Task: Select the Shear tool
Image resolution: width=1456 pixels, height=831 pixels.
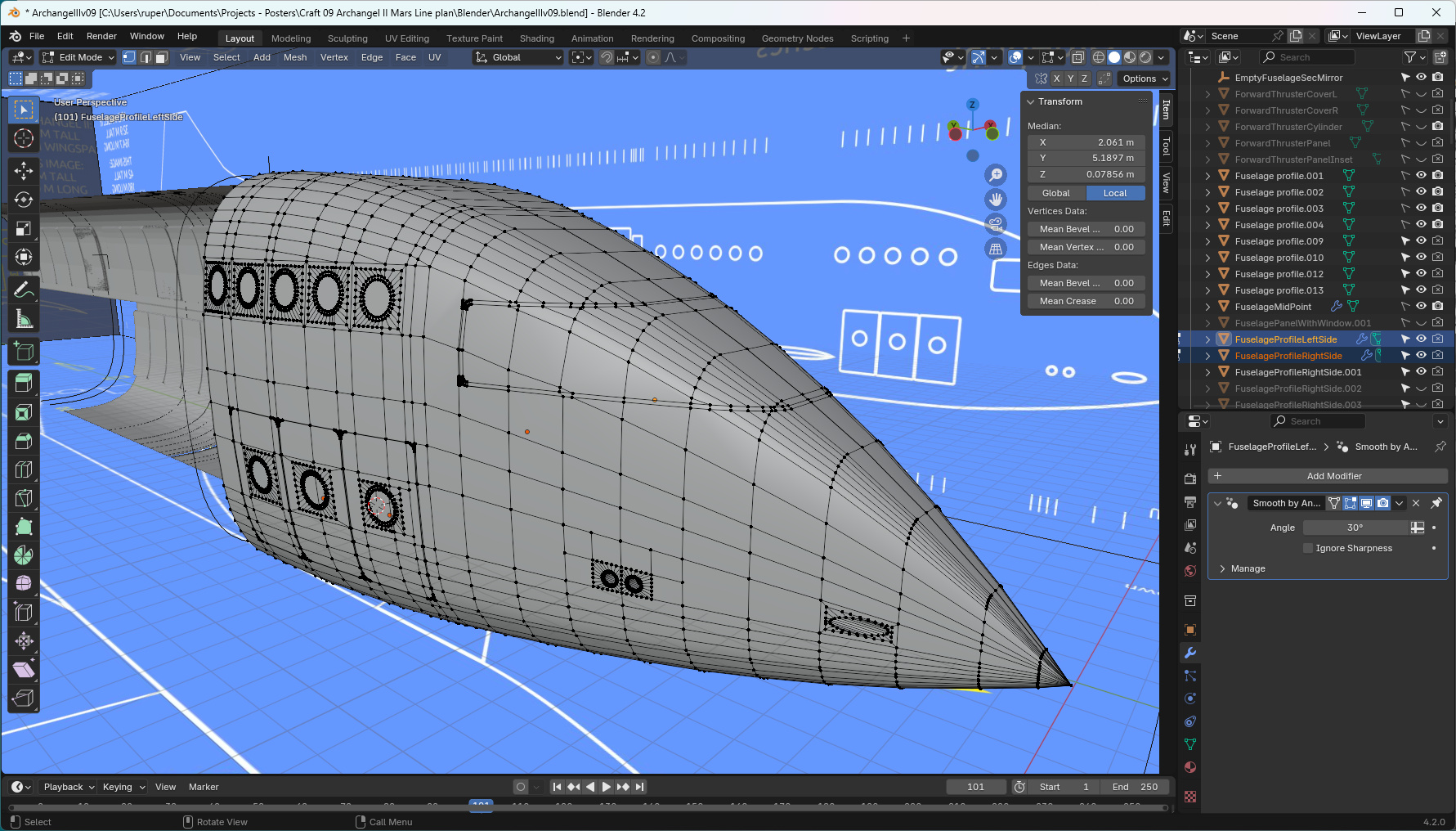Action: click(24, 670)
